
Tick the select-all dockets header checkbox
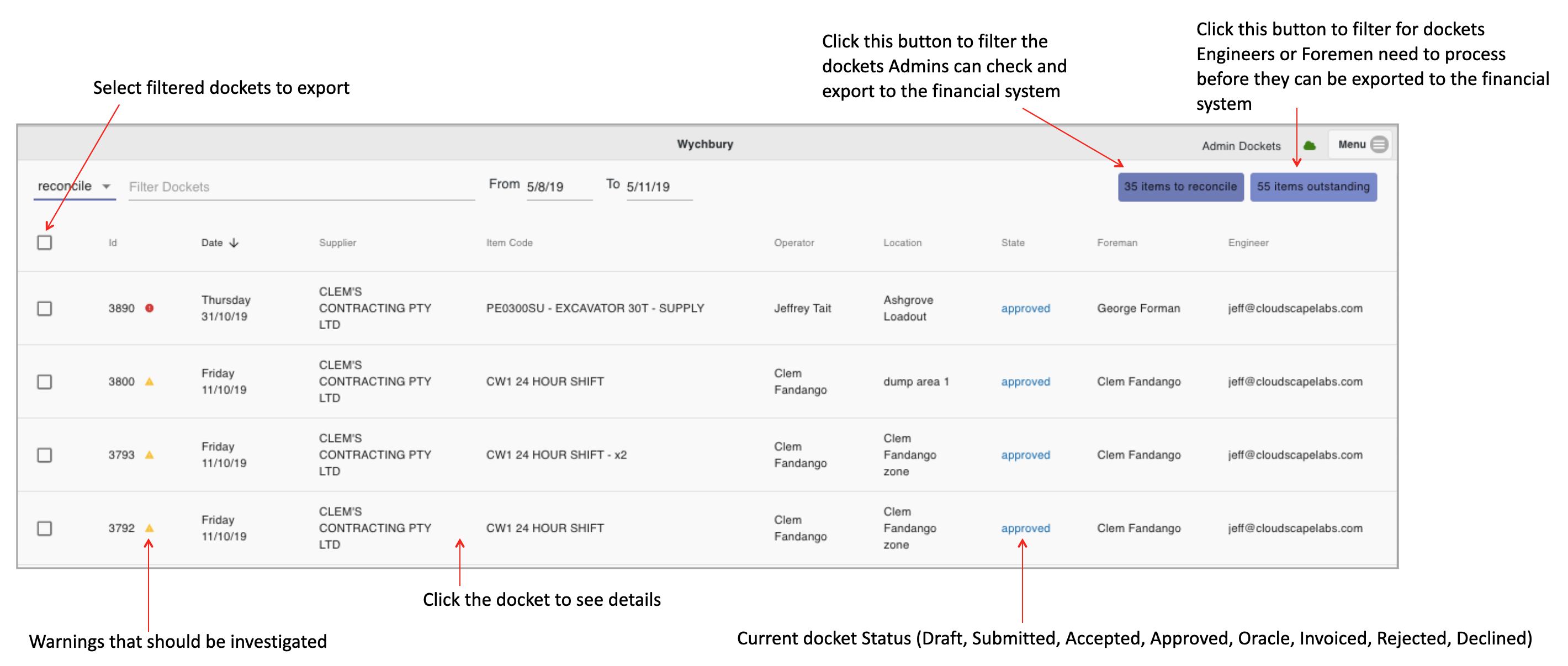pyautogui.click(x=44, y=242)
